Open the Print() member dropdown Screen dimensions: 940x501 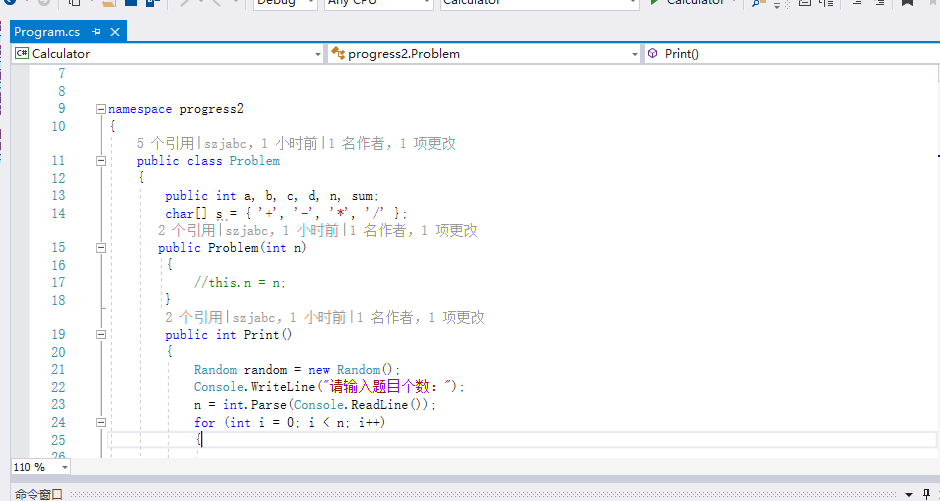point(791,54)
